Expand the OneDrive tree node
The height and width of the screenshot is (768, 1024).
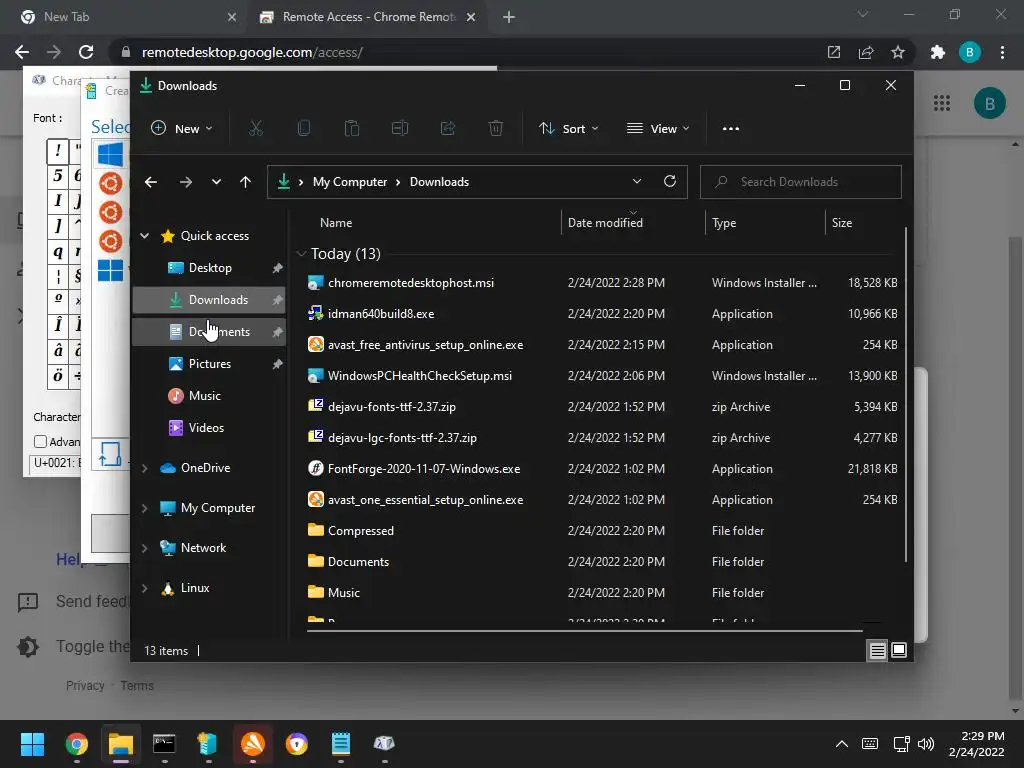click(x=144, y=468)
